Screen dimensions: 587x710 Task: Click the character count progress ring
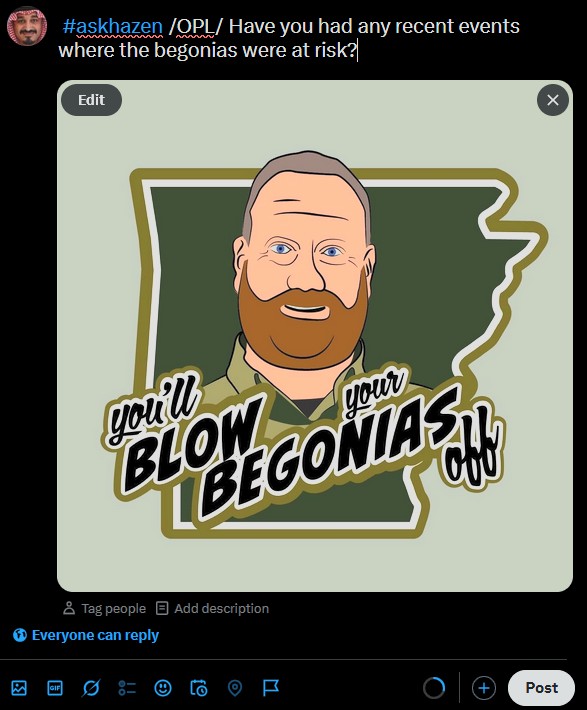434,688
